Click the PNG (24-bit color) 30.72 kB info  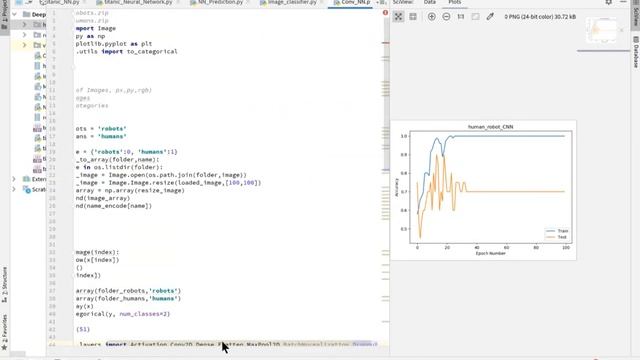pyautogui.click(x=540, y=17)
